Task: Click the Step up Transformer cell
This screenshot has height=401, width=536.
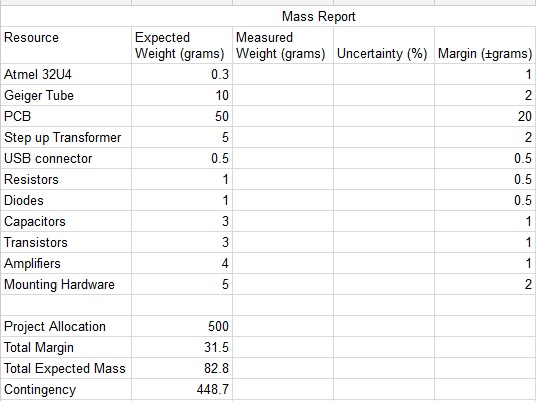Action: pos(66,137)
